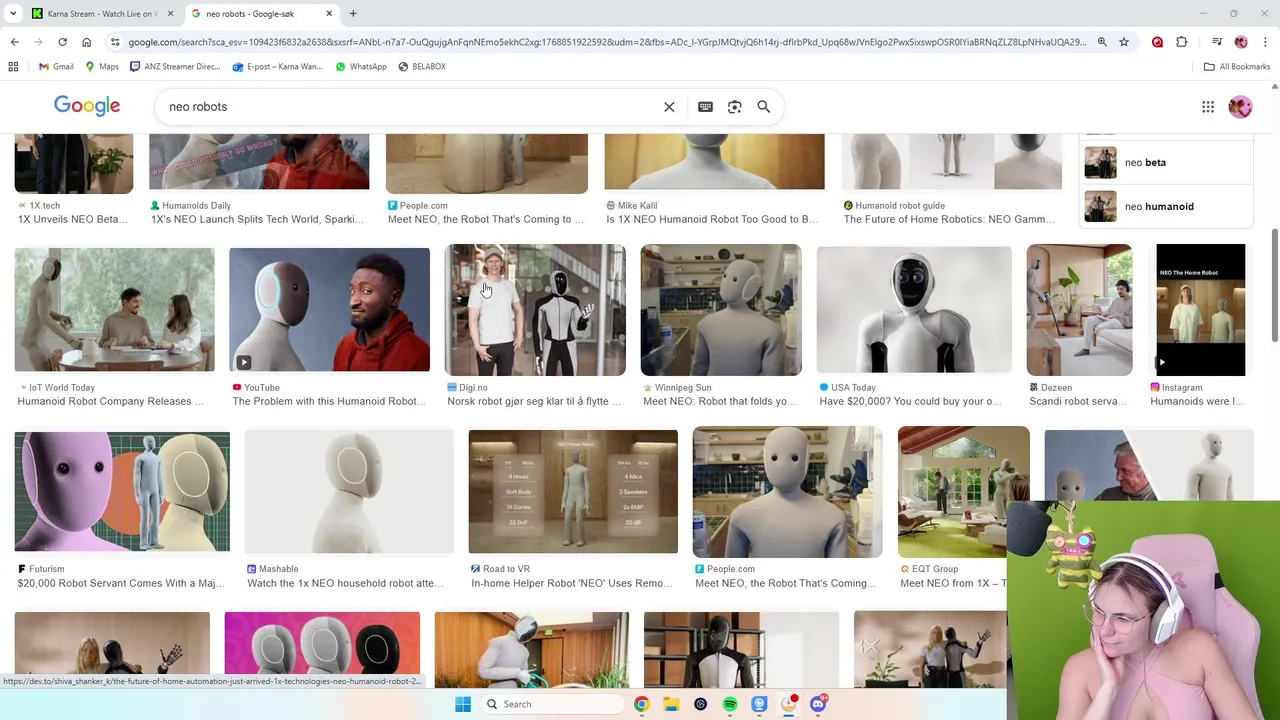This screenshot has height=720, width=1280.
Task: Reload the page
Action: (x=62, y=42)
